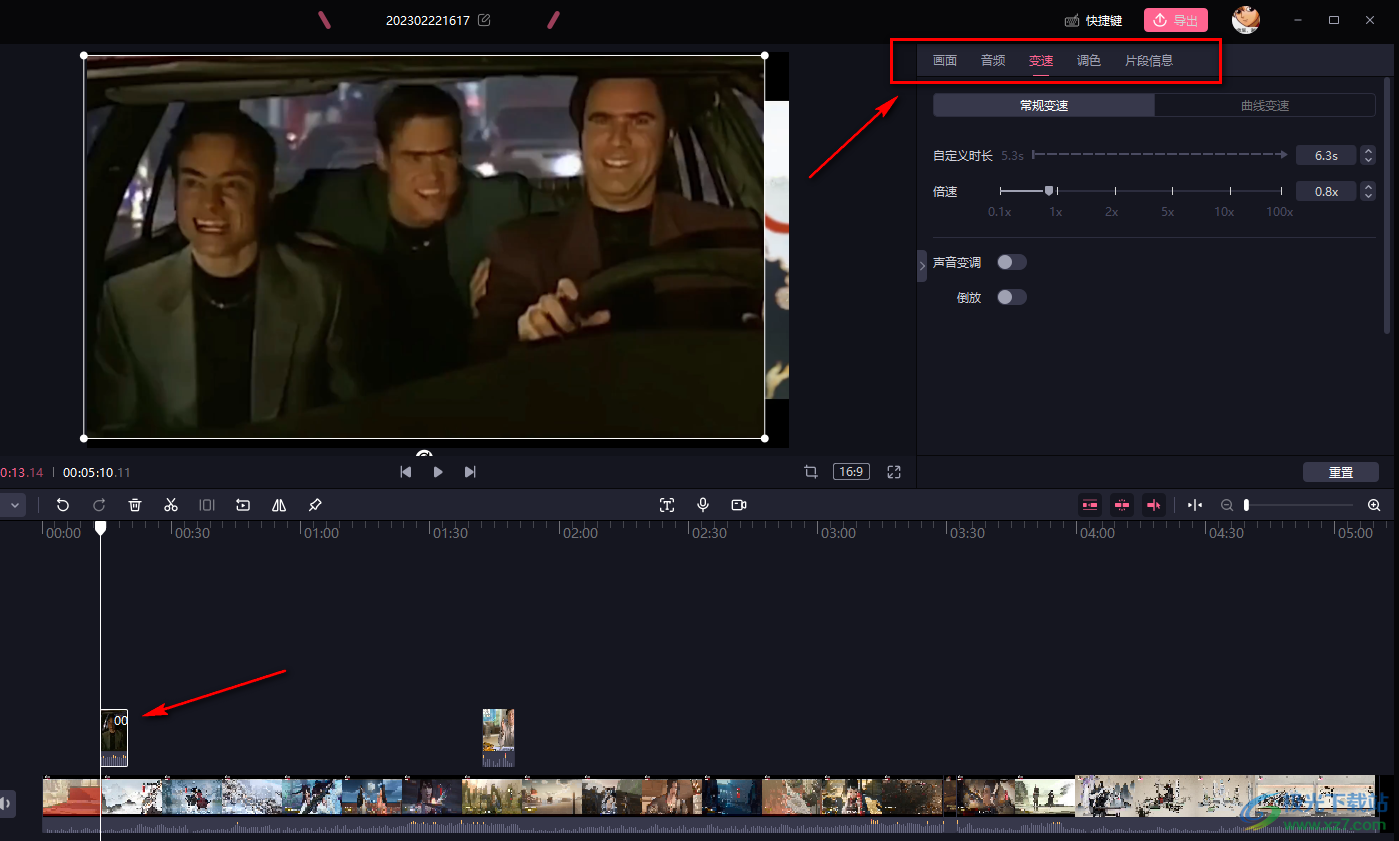
Task: Toggle the 声音变调 switch
Action: click(1012, 262)
